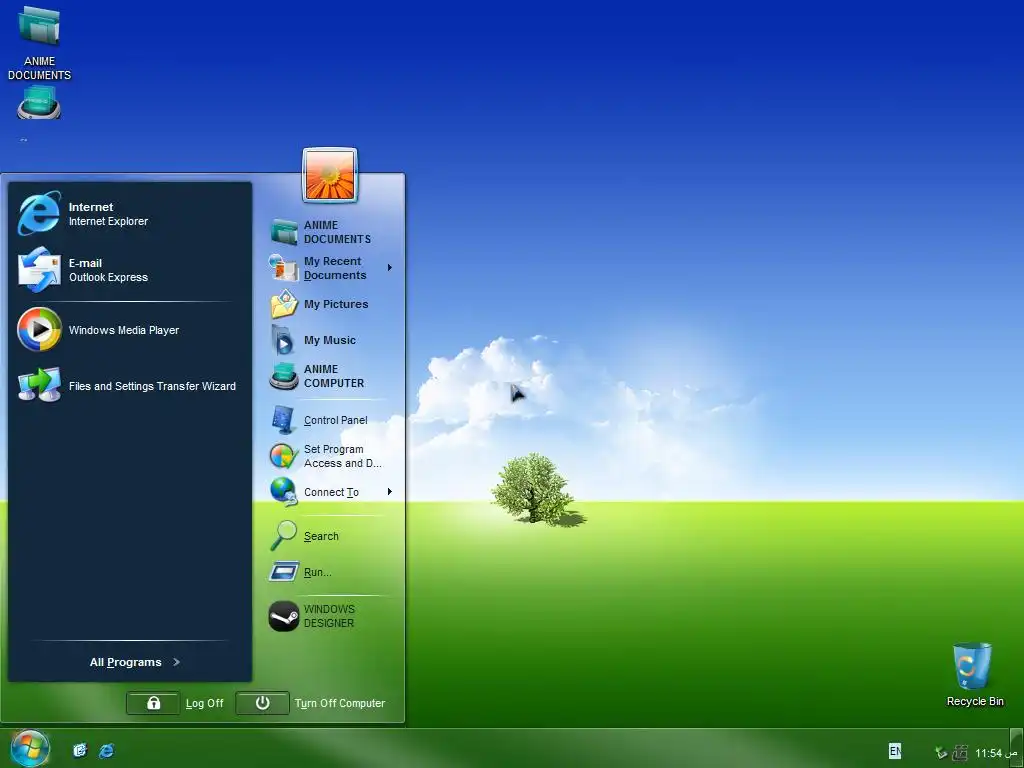The width and height of the screenshot is (1024, 768).
Task: Expand Connect To submenu arrow
Action: [389, 491]
